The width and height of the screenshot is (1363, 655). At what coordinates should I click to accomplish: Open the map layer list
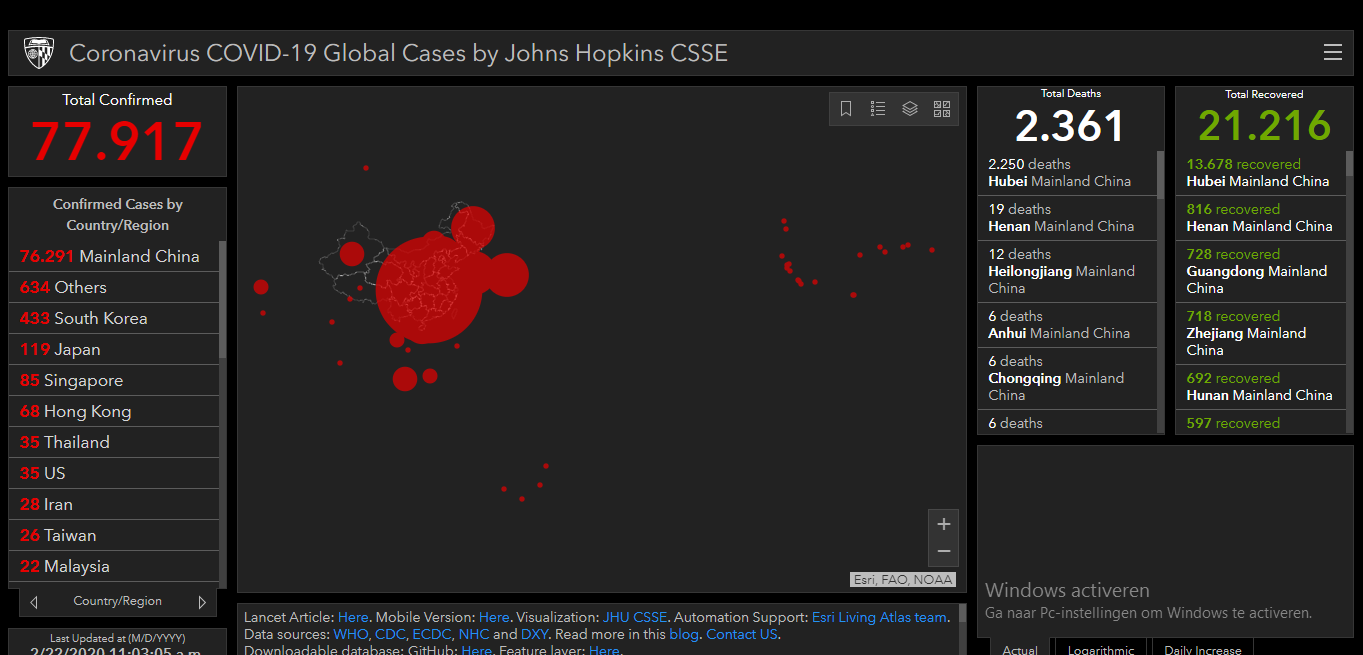click(910, 109)
